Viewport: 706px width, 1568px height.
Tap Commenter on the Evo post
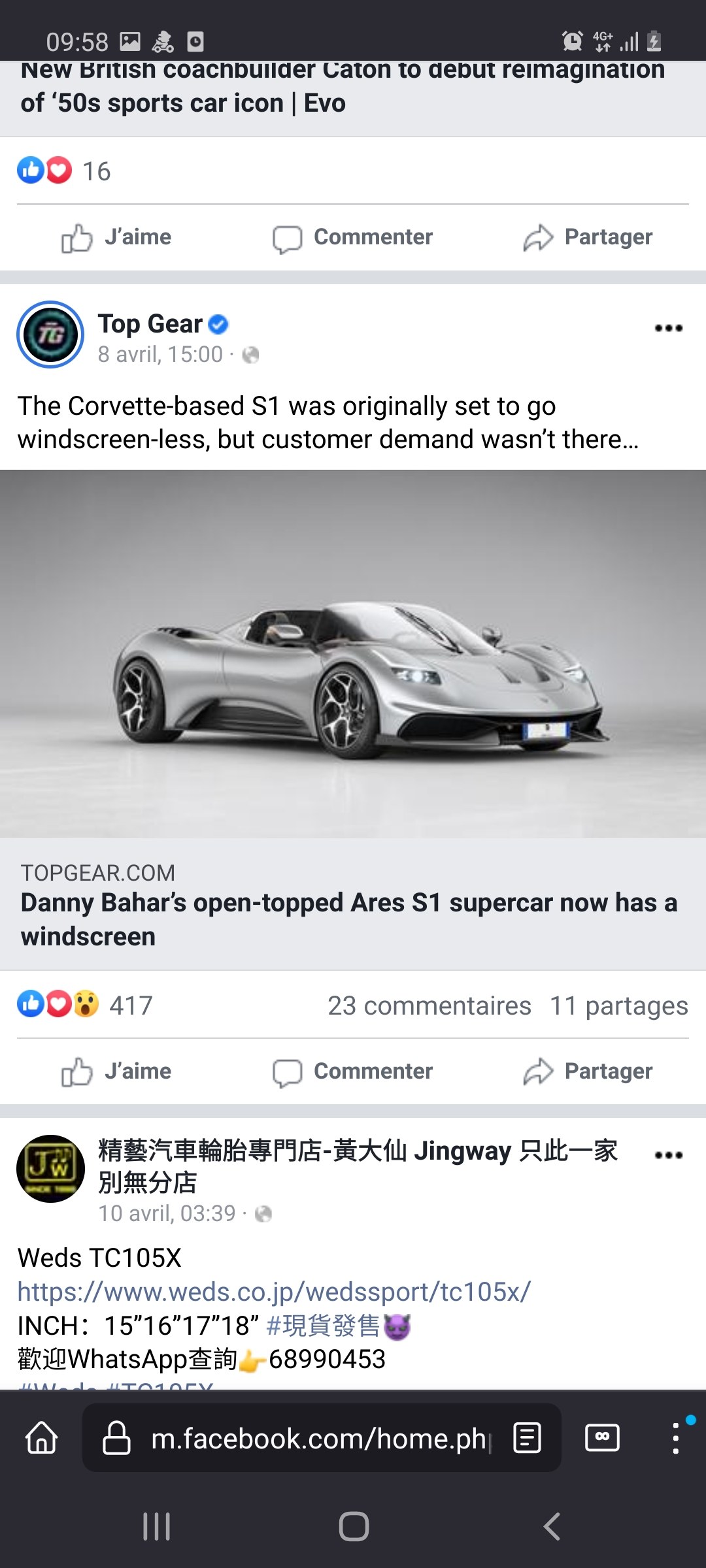click(353, 237)
